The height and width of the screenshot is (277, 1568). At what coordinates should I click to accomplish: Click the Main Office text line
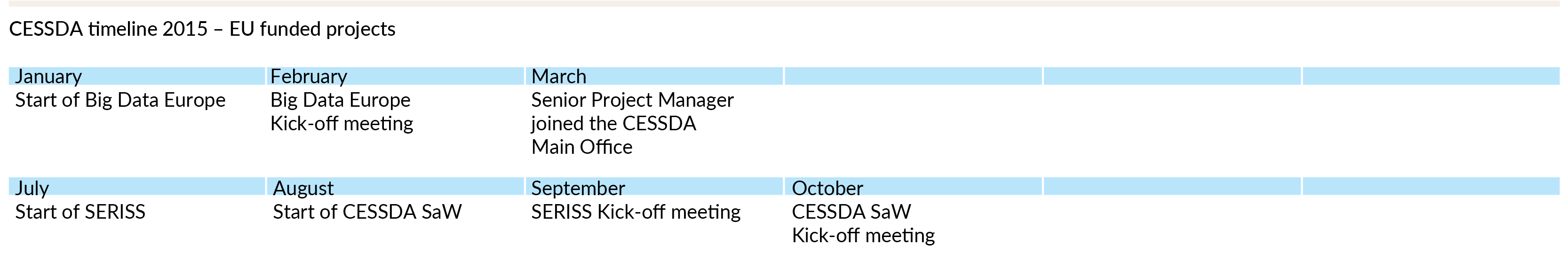581,147
